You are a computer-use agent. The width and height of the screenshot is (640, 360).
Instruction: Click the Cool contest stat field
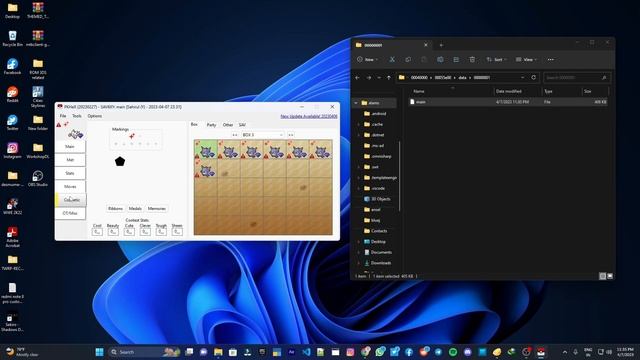(x=97, y=232)
